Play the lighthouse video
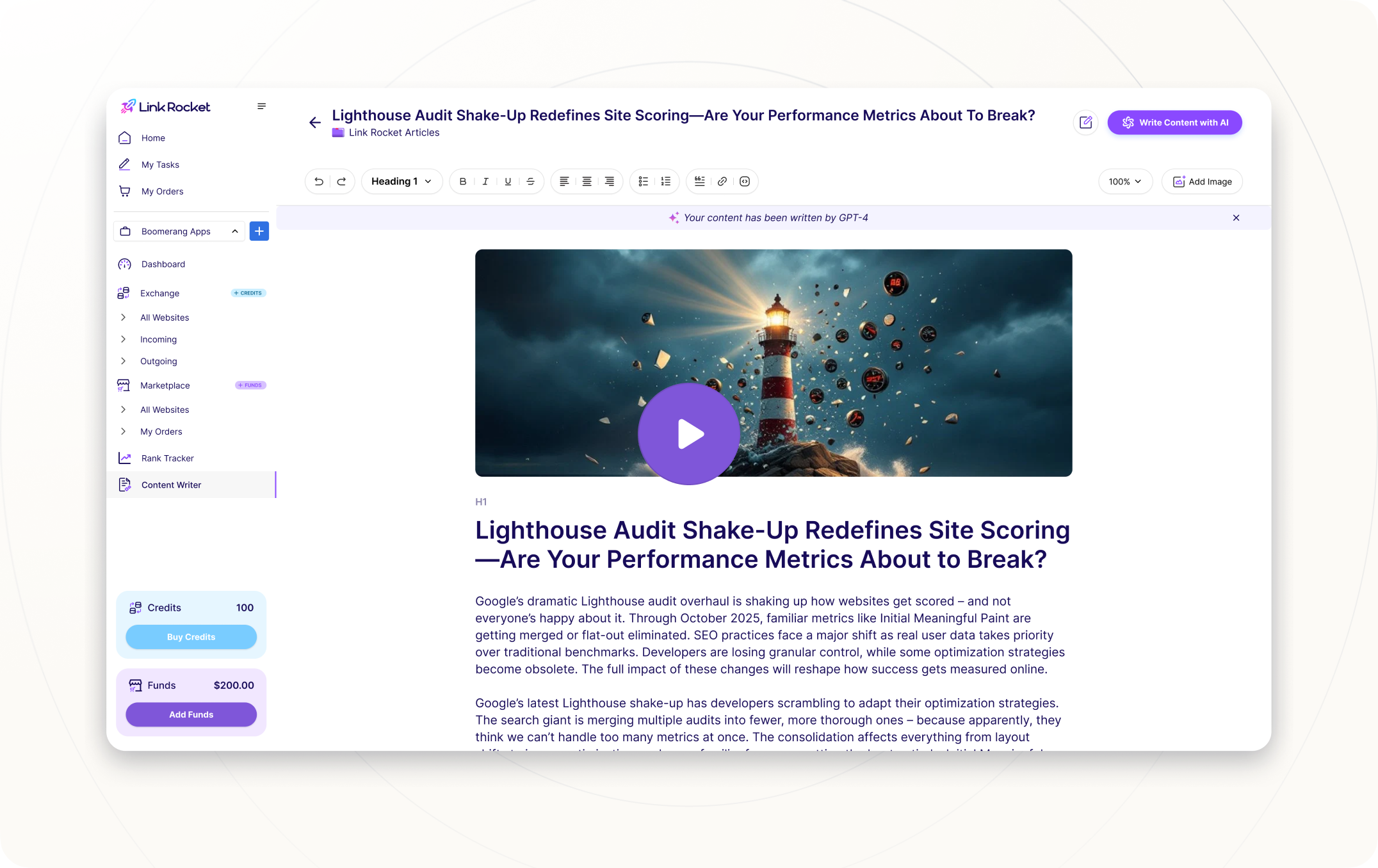1378x868 pixels. pos(689,435)
